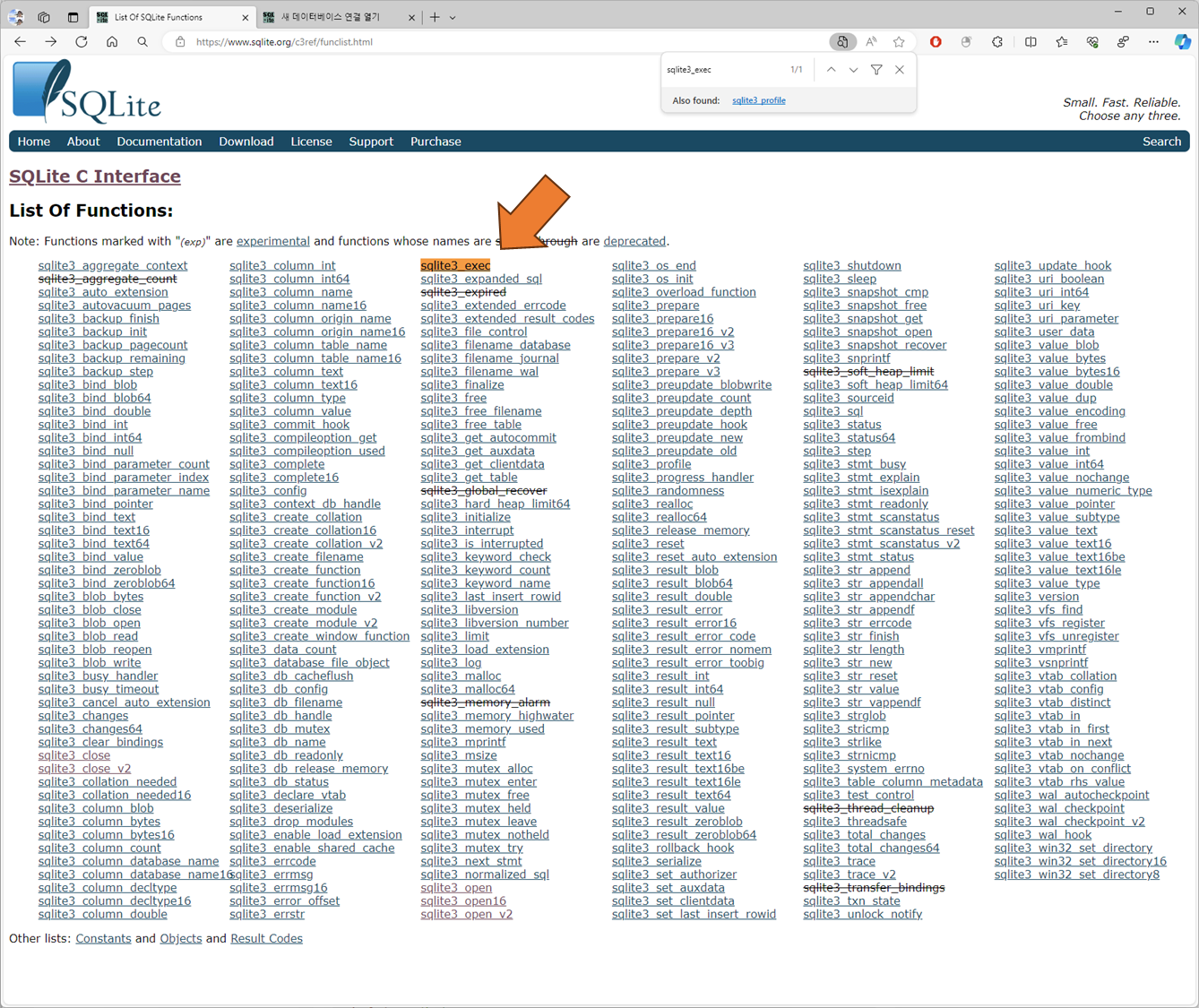1199x1008 pixels.
Task: Open the Purchase menu item
Action: tap(436, 142)
